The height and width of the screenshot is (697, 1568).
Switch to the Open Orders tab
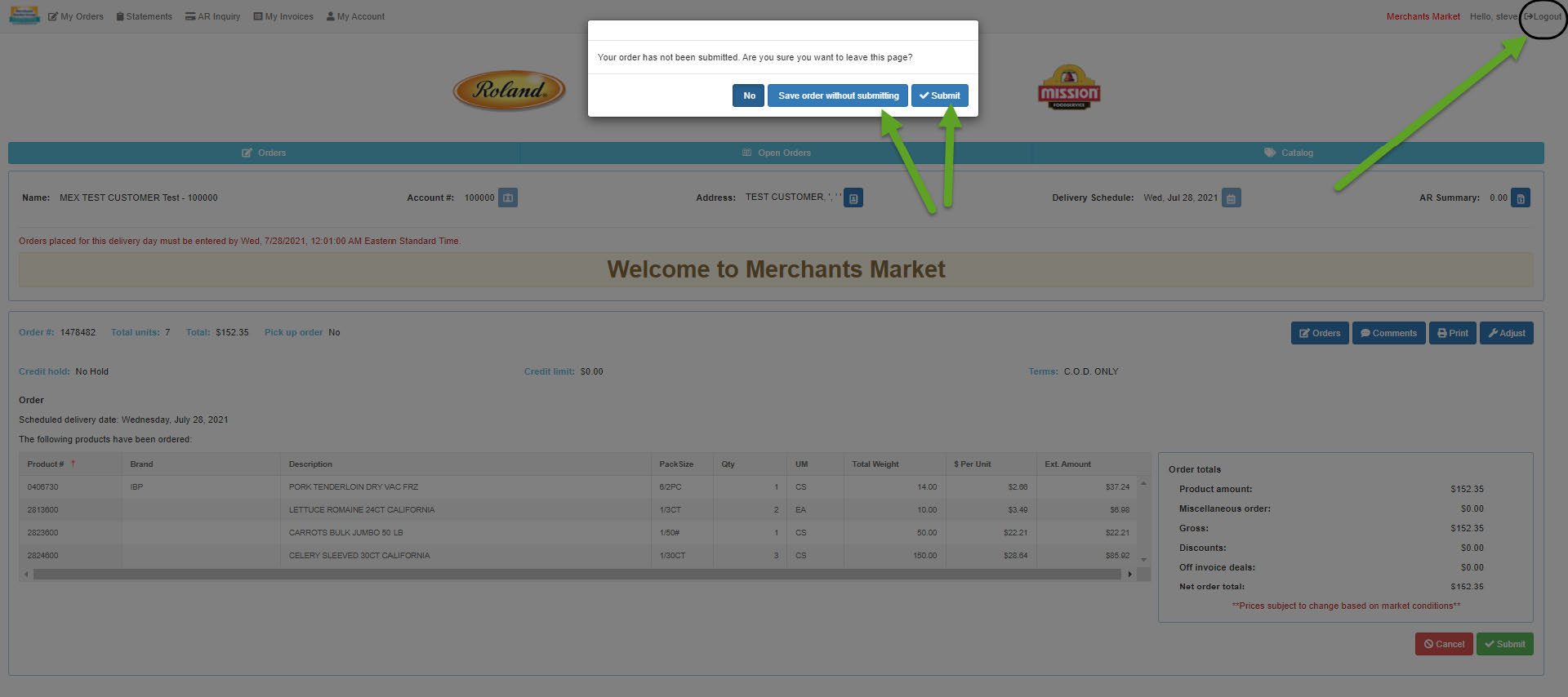click(776, 153)
